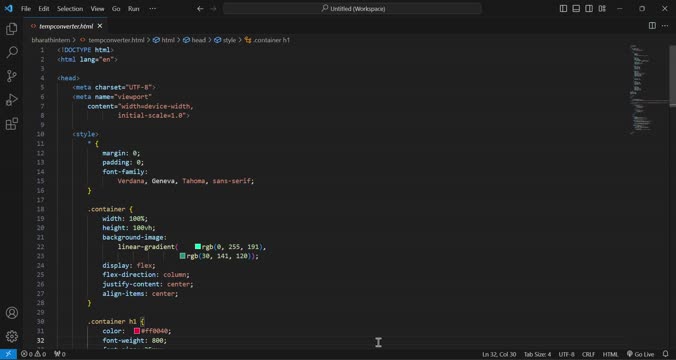Open .container h1 breadcrumb dropdown
The height and width of the screenshot is (360, 676).
click(267, 40)
